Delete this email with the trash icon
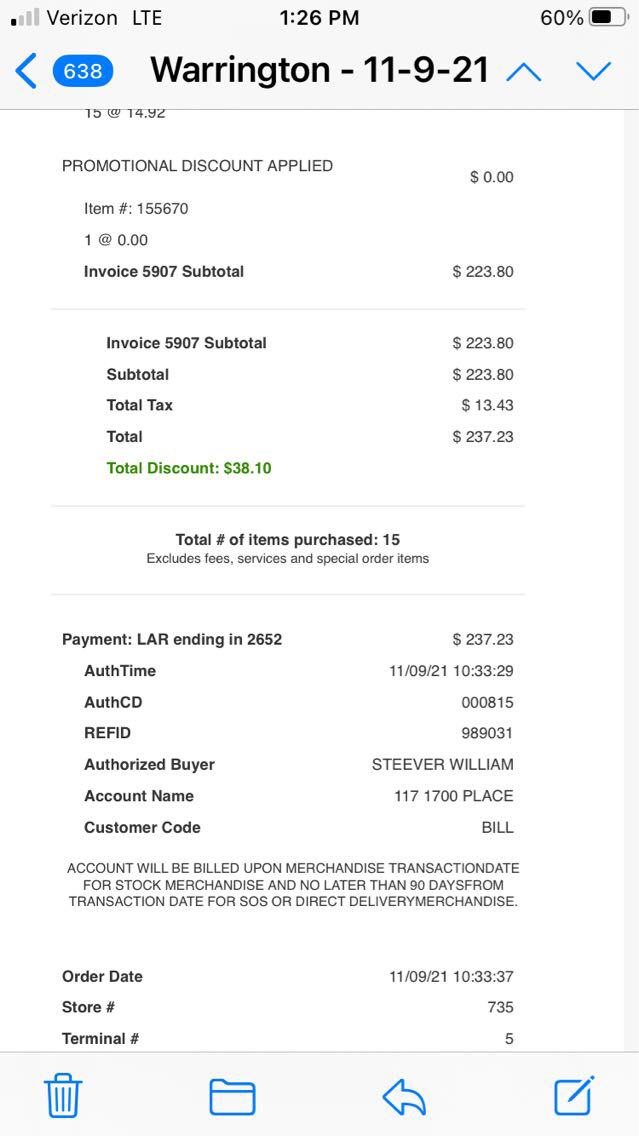This screenshot has width=639, height=1136. [x=64, y=1097]
